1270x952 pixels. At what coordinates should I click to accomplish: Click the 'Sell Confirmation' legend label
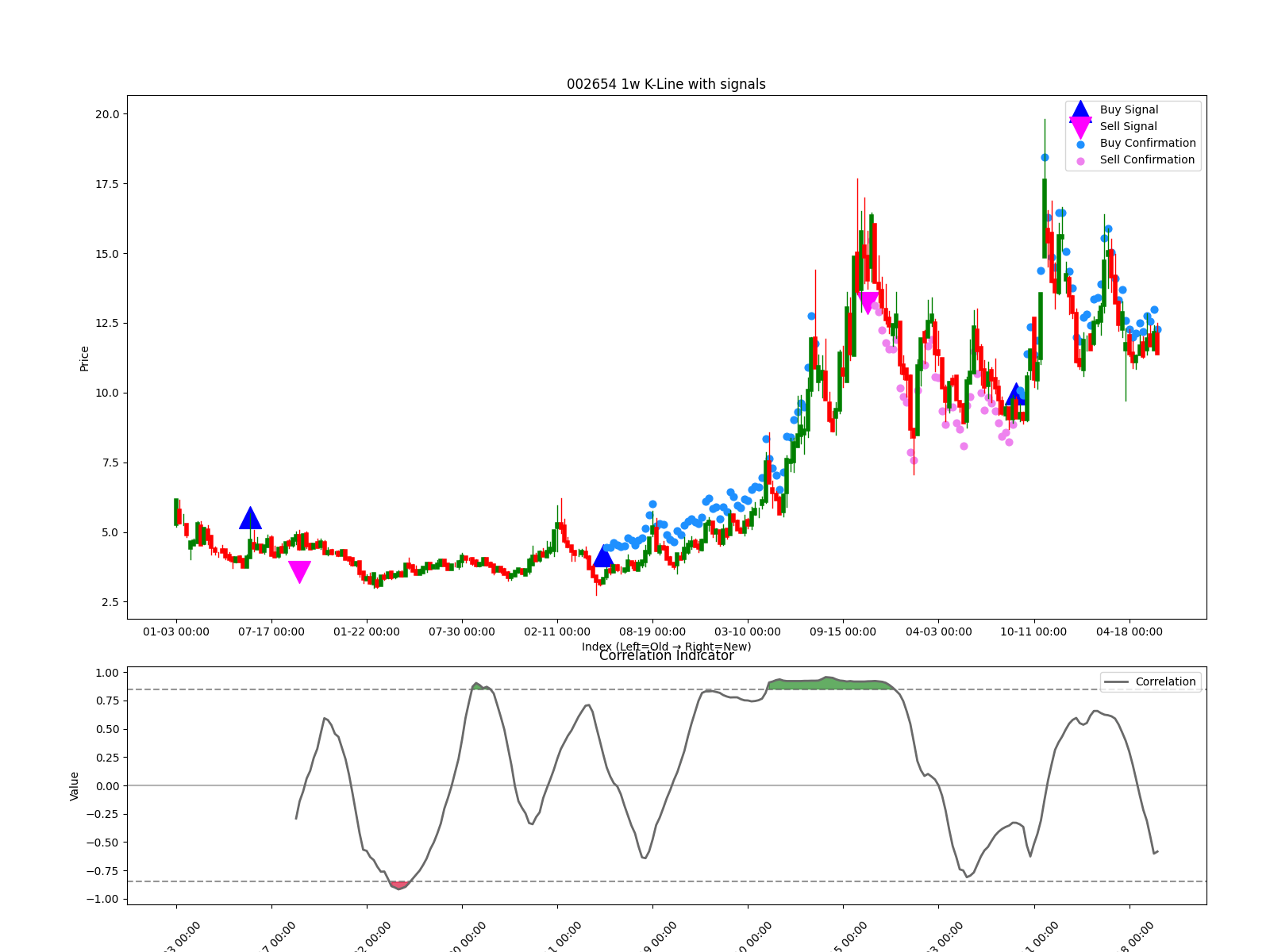tap(1147, 160)
